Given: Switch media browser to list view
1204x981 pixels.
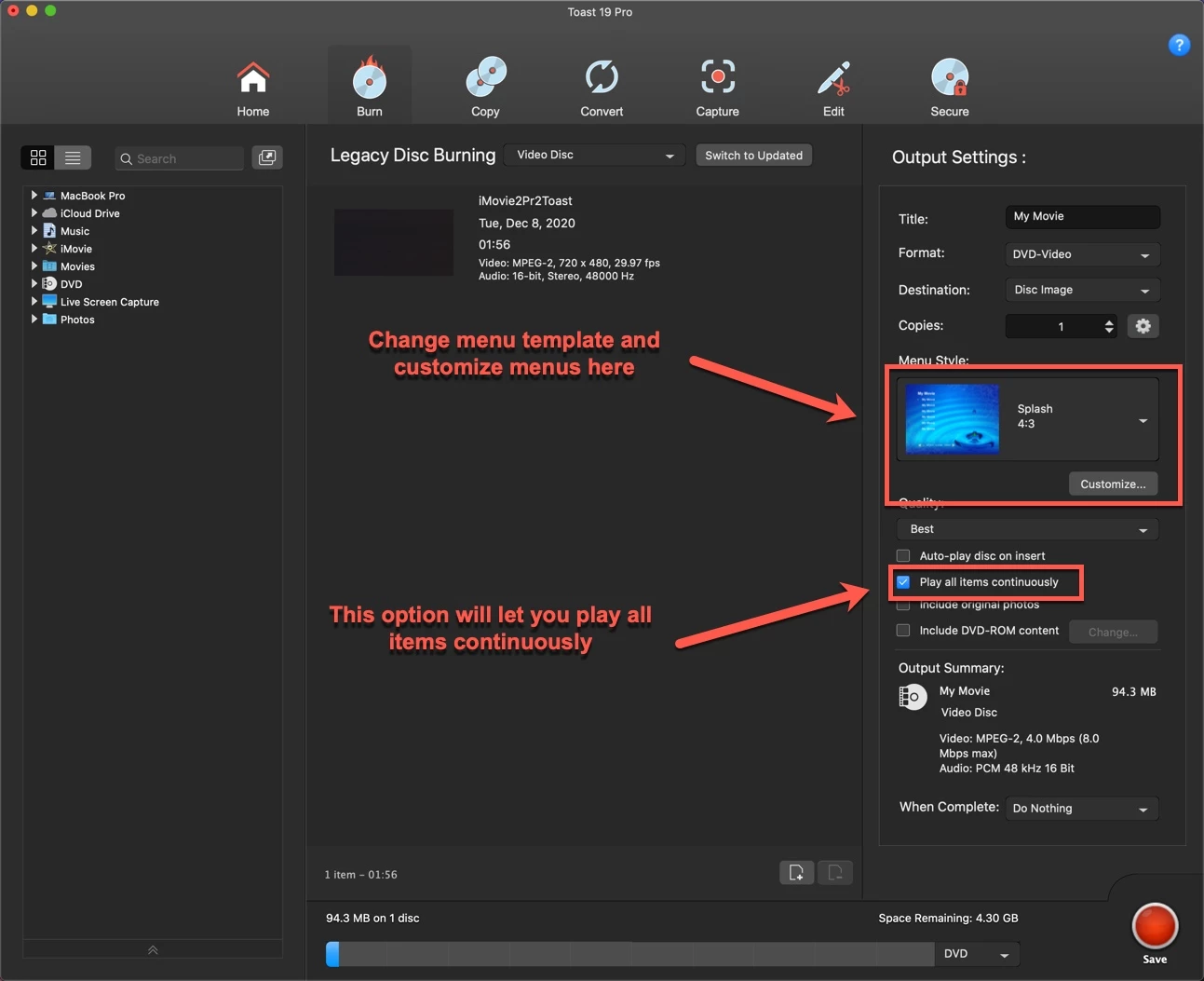Looking at the screenshot, I should click(x=73, y=158).
